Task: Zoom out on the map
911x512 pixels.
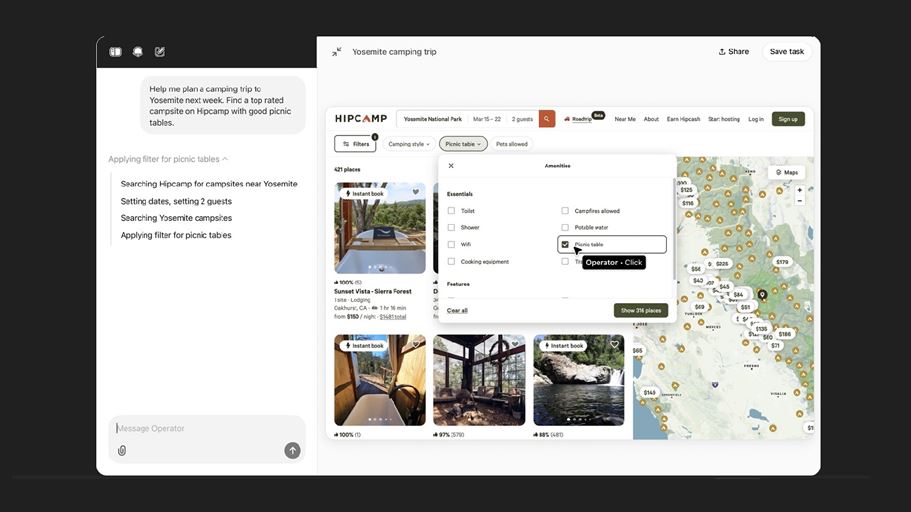Action: click(x=799, y=200)
